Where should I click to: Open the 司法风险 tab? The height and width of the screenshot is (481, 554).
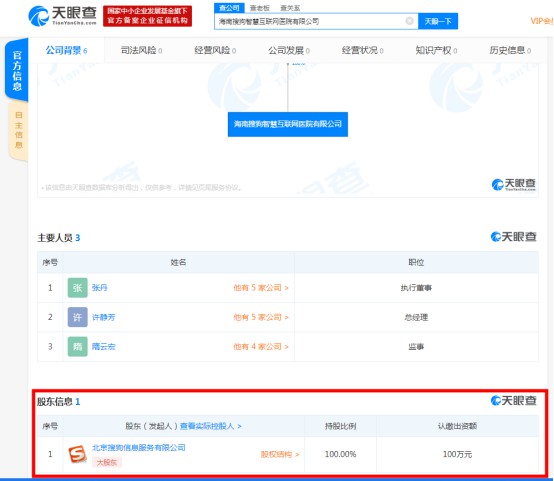pos(141,51)
